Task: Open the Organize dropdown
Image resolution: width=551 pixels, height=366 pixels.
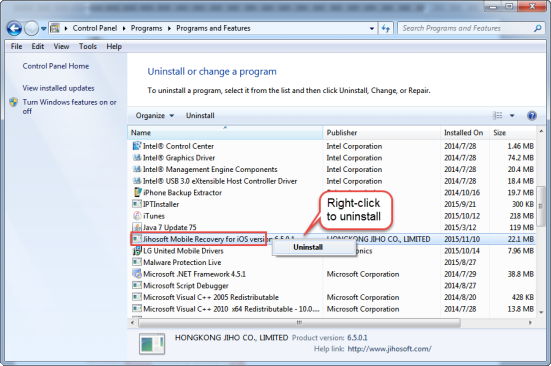Action: pyautogui.click(x=155, y=116)
